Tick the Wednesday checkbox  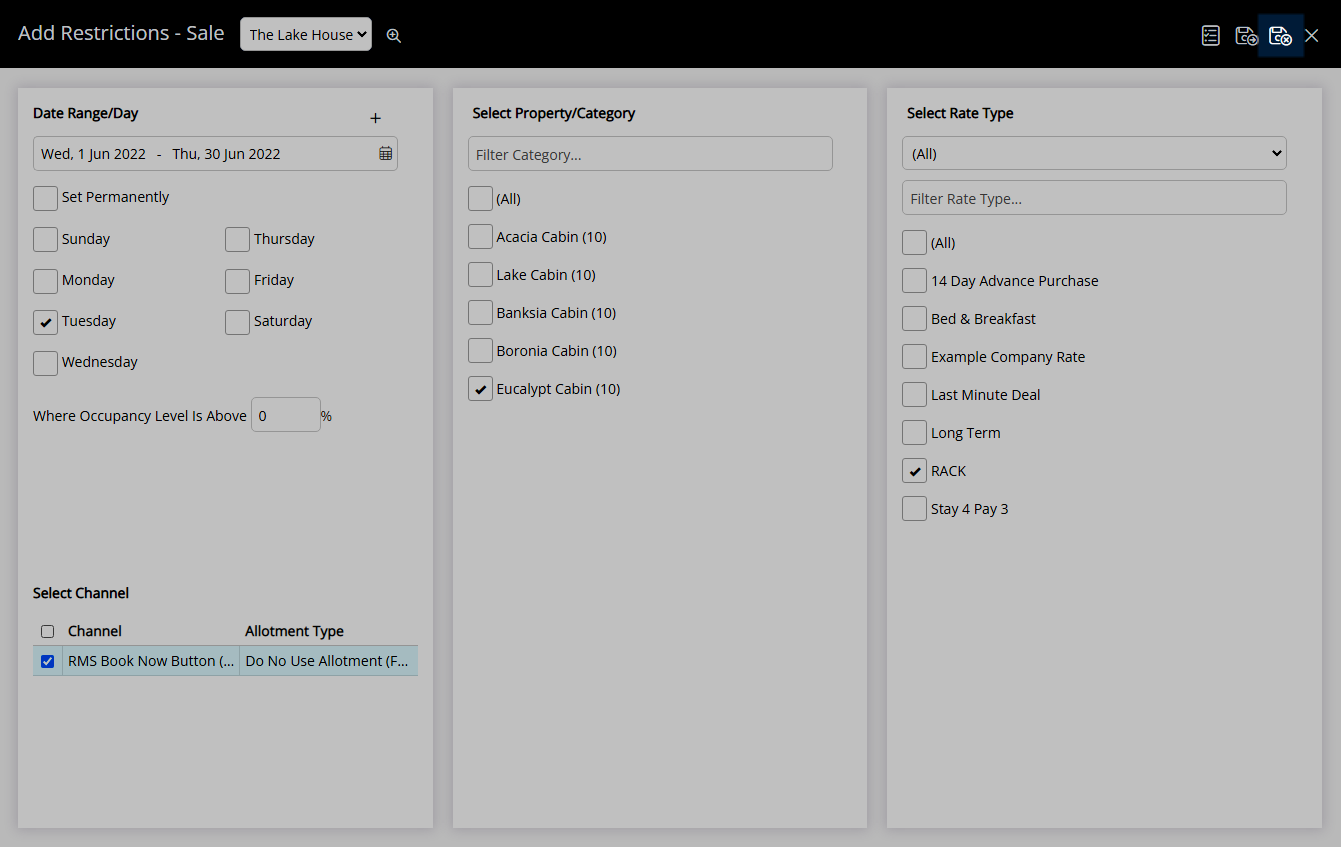coord(46,363)
